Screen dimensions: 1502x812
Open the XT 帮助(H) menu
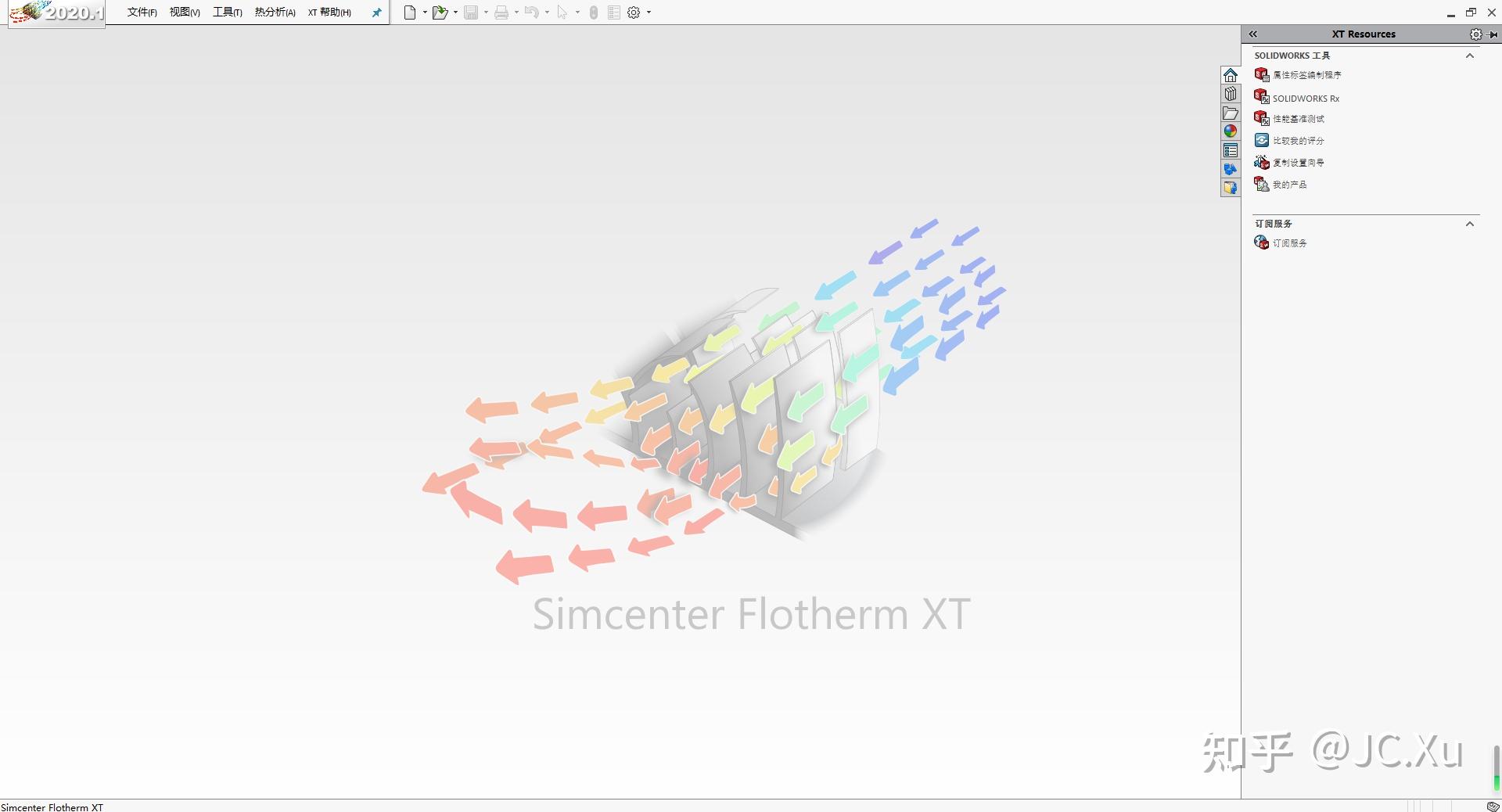329,13
